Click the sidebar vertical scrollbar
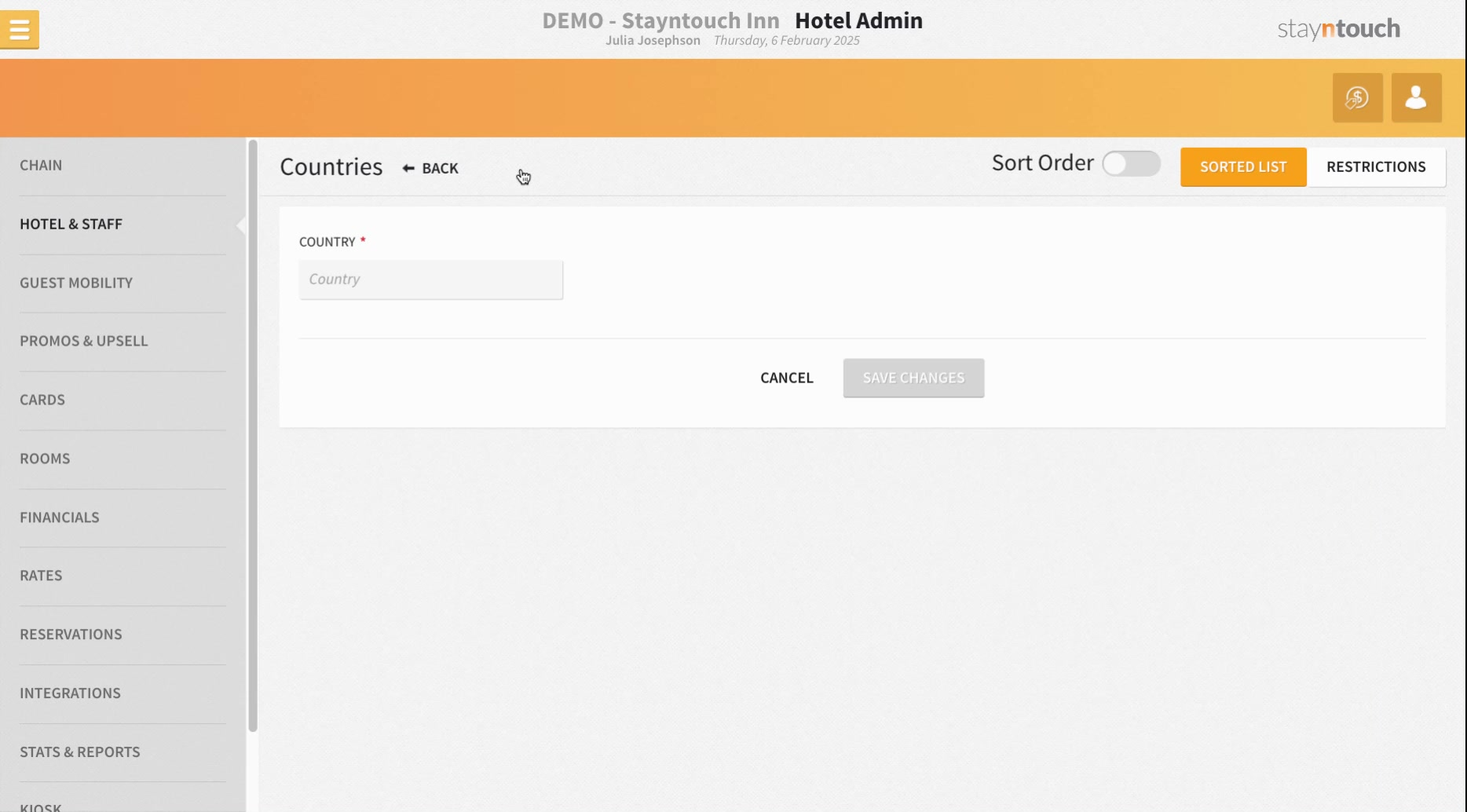1467x812 pixels. 253,436
